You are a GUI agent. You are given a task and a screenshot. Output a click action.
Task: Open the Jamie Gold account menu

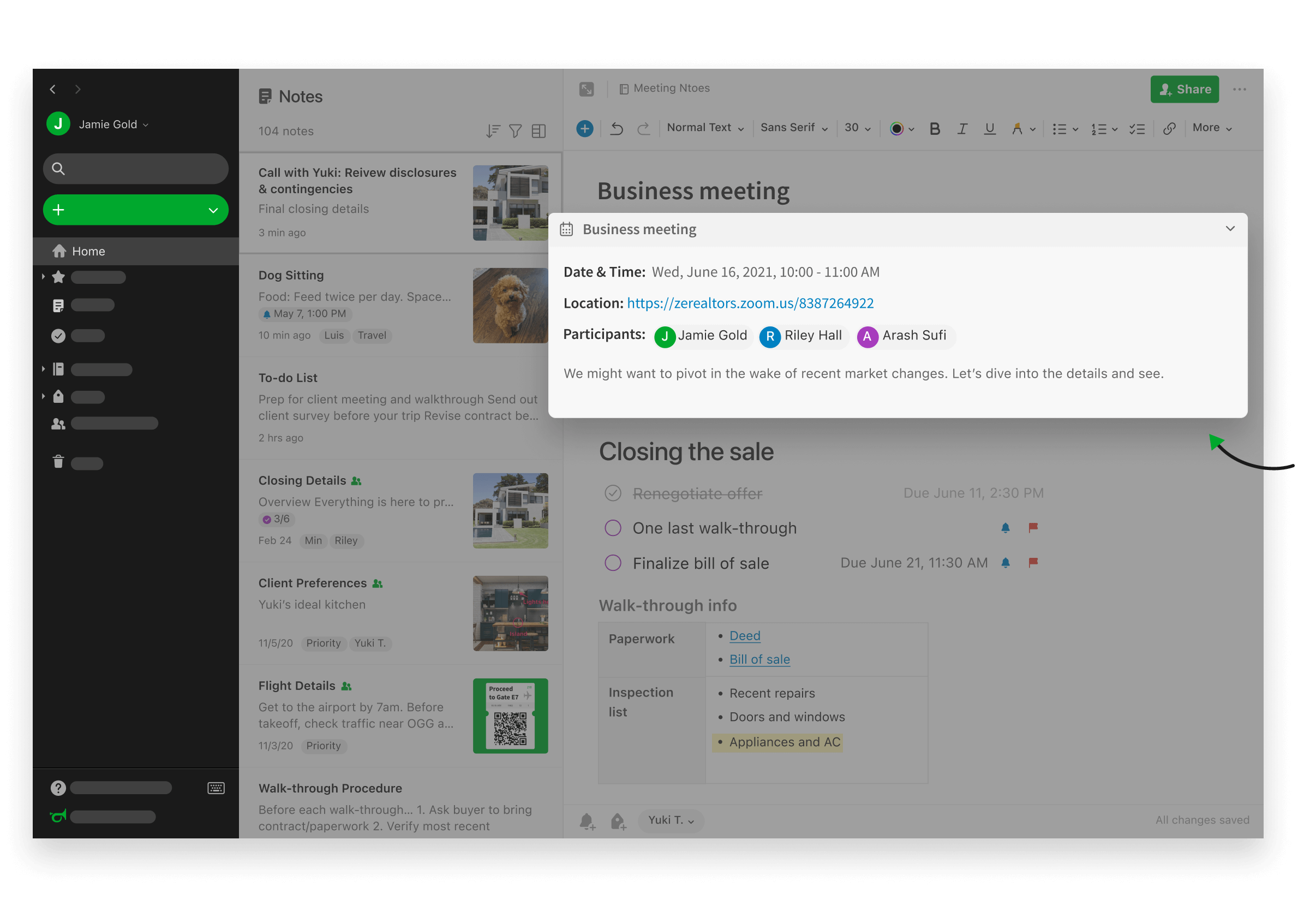98,124
